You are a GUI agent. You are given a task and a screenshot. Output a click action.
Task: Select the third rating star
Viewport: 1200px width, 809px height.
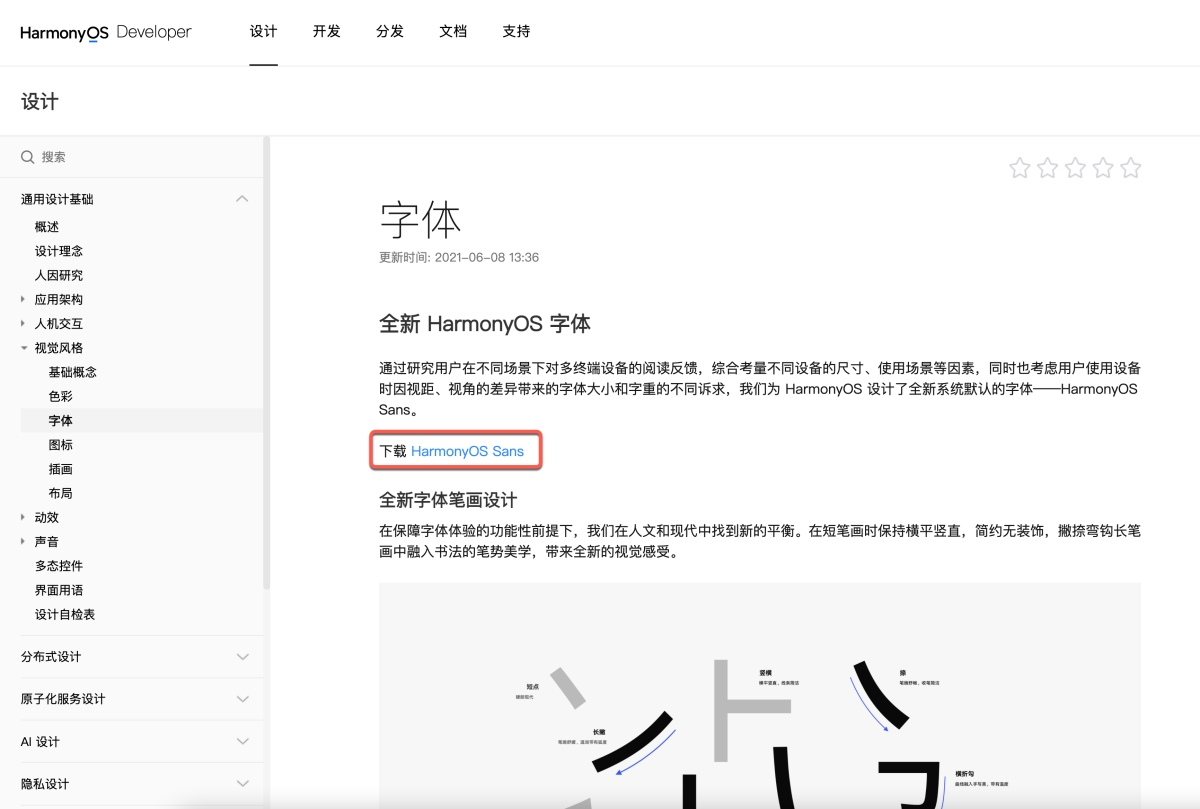(x=1075, y=168)
